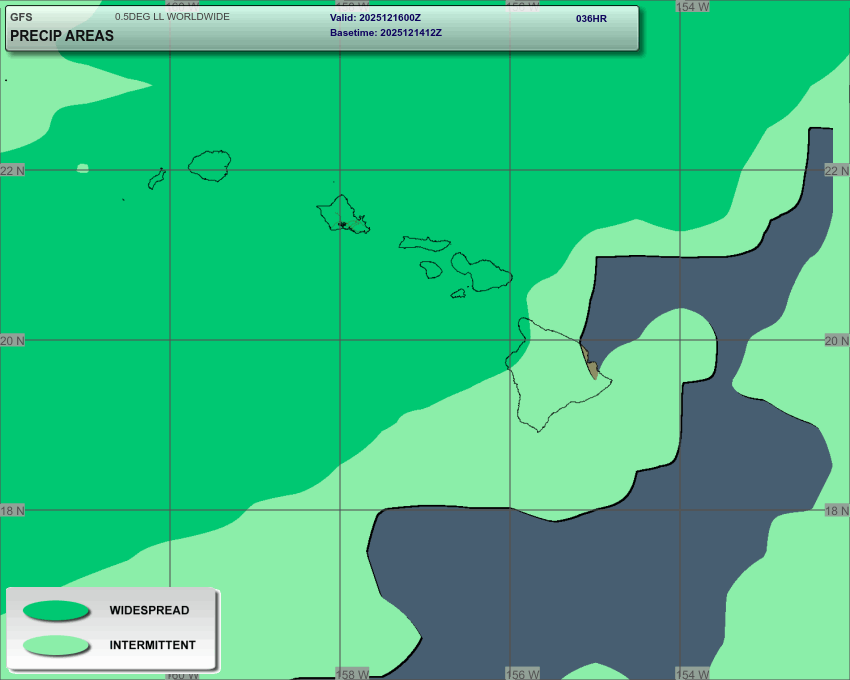Click the GFS model label
Viewport: 850px width, 680px height.
[21, 17]
